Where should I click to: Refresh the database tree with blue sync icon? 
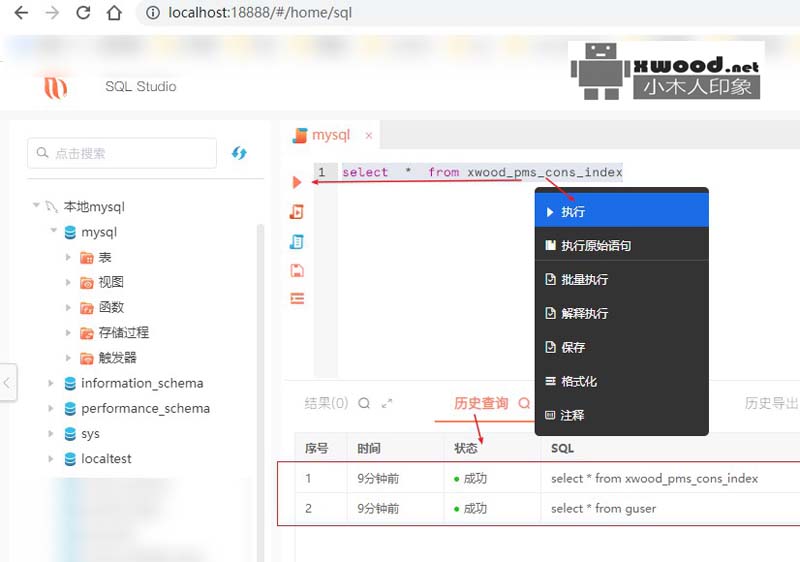[x=239, y=152]
